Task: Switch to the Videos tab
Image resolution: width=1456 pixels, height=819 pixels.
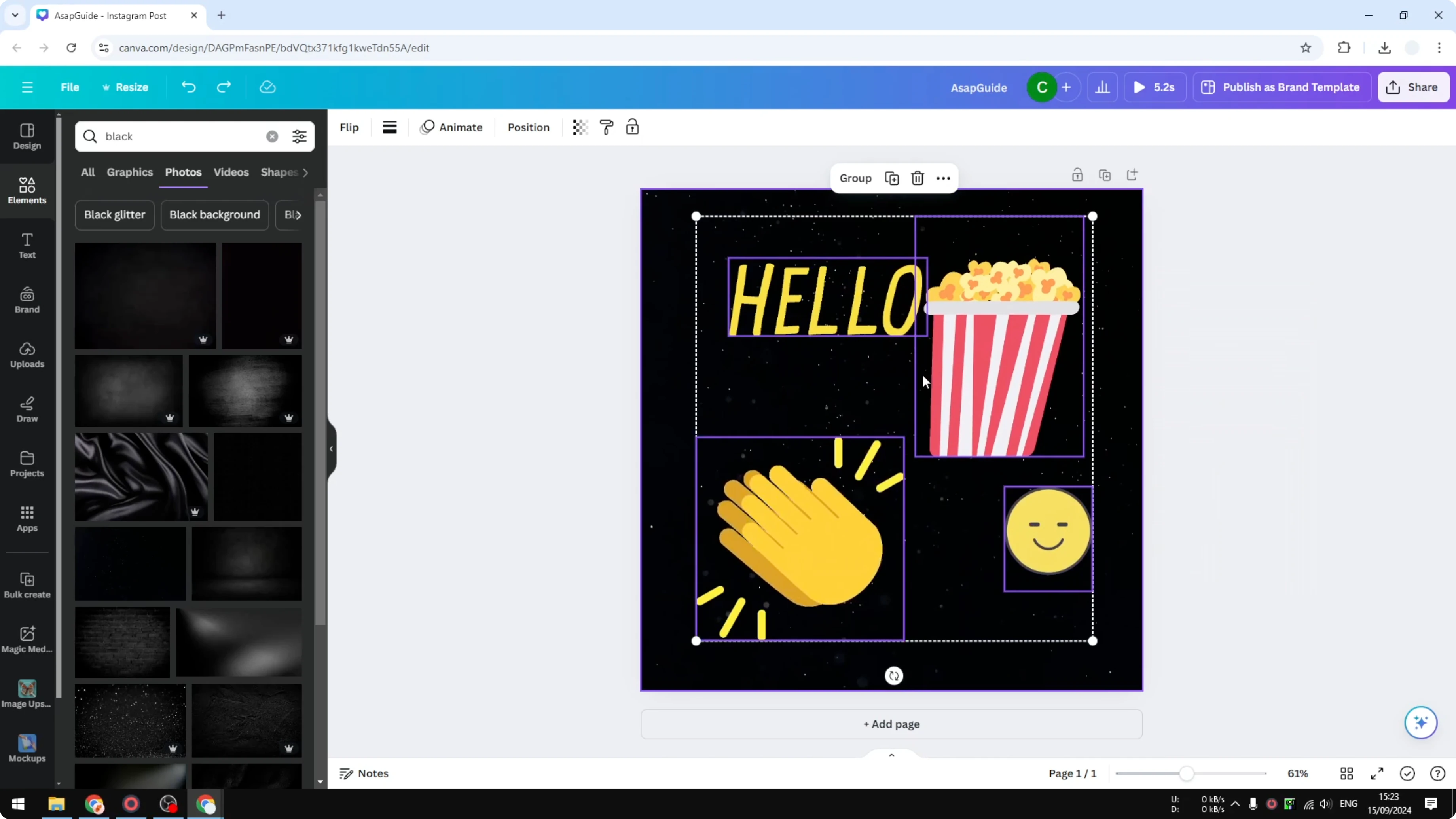Action: coord(231,173)
